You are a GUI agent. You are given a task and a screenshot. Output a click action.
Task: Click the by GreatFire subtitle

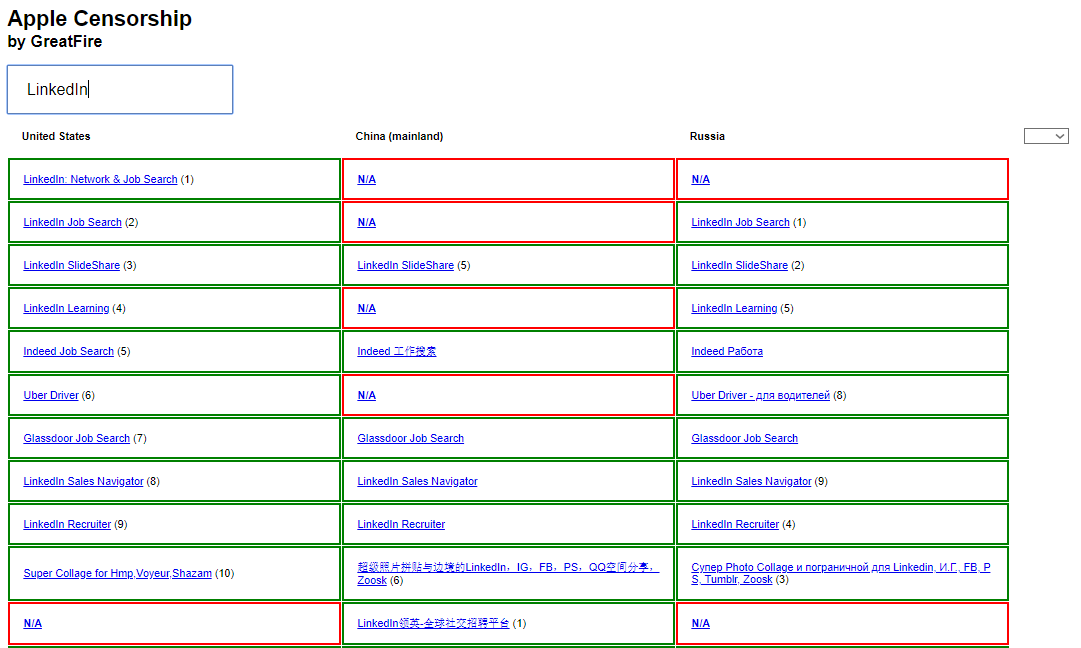(54, 41)
